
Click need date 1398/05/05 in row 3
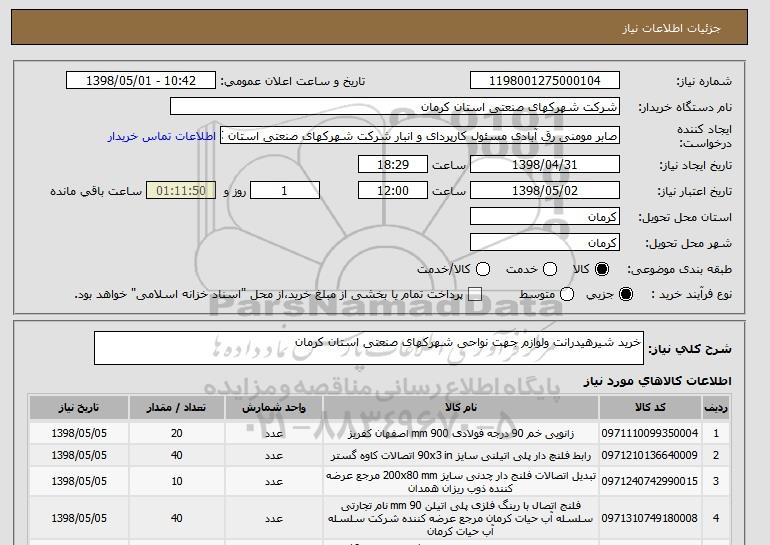pyautogui.click(x=79, y=481)
